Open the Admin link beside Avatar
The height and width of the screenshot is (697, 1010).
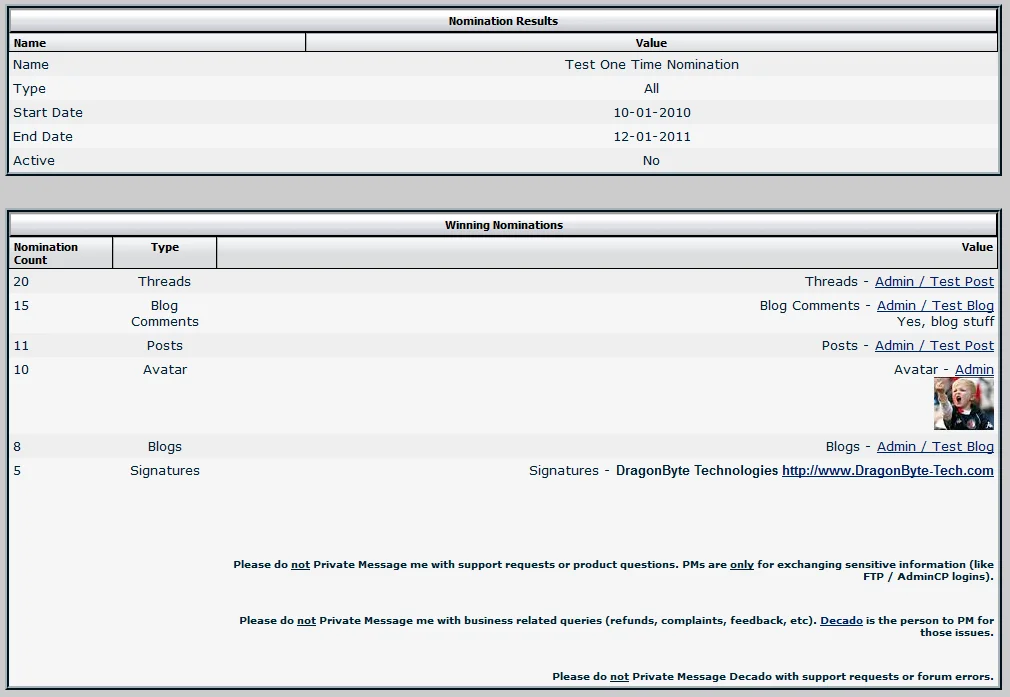974,369
